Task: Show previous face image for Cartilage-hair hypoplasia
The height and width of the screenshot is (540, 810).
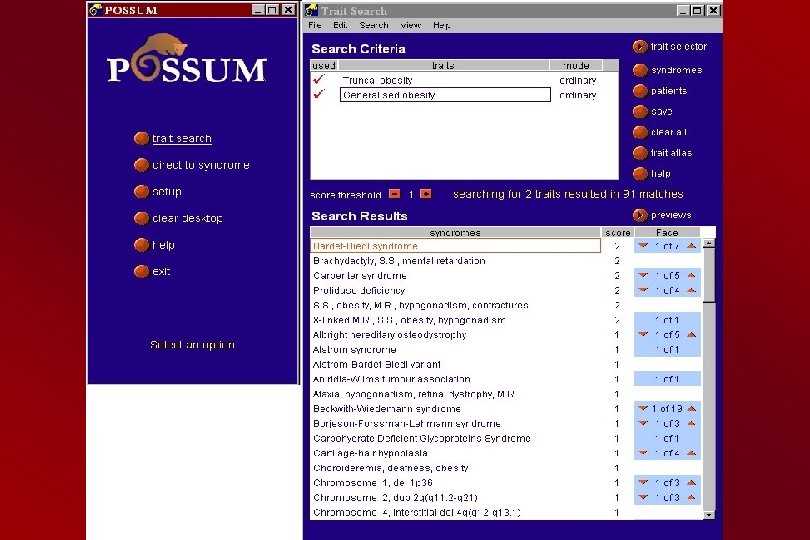Action: tap(643, 453)
